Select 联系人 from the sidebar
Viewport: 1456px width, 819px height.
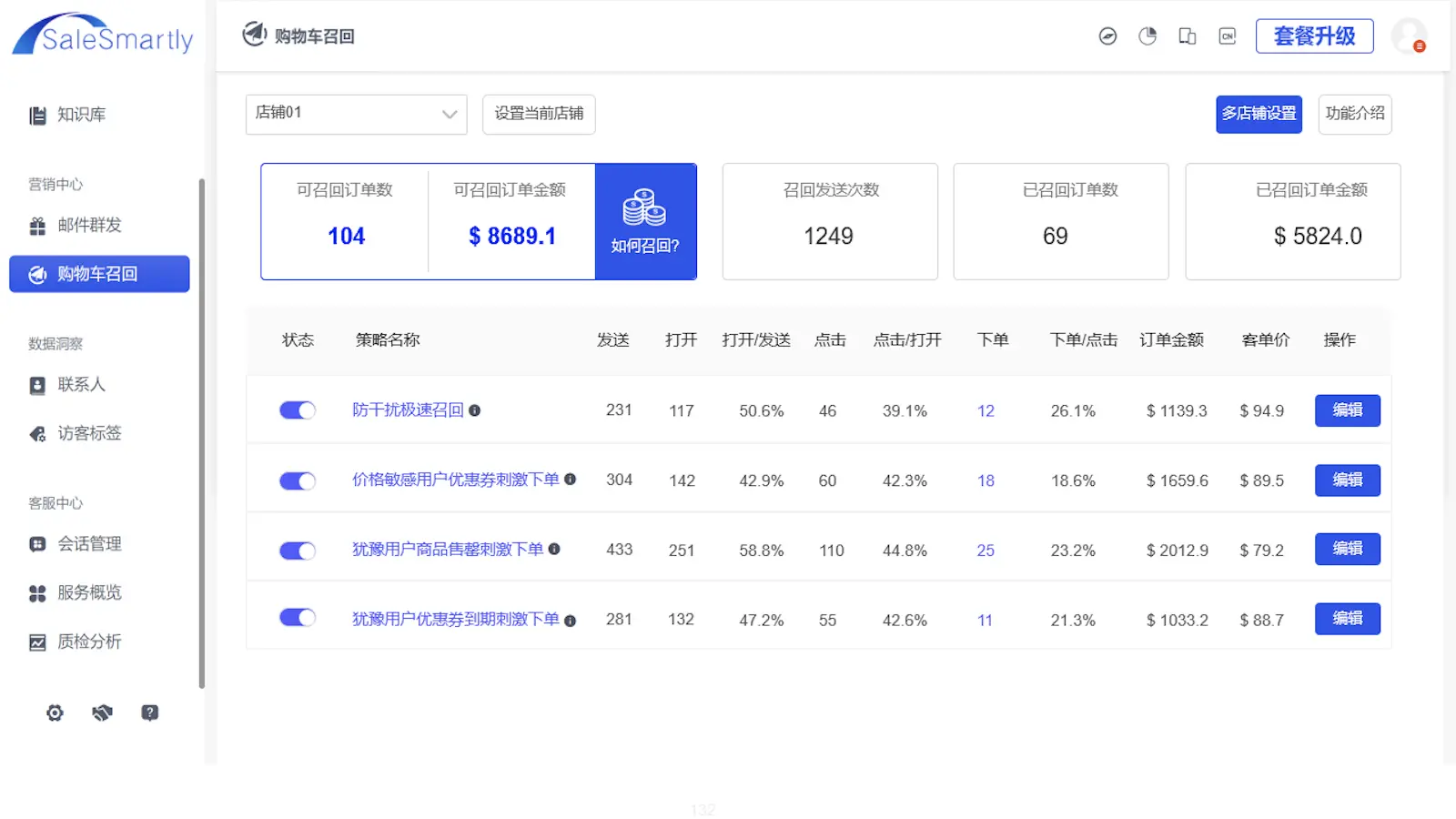click(x=80, y=384)
